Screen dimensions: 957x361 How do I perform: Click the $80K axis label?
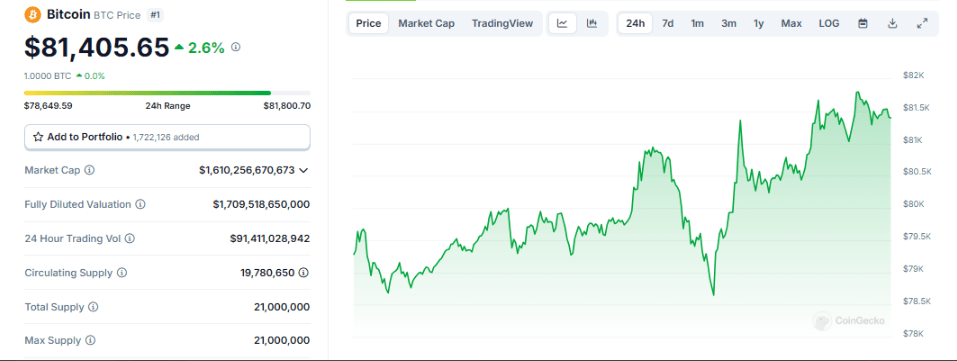pyautogui.click(x=913, y=204)
